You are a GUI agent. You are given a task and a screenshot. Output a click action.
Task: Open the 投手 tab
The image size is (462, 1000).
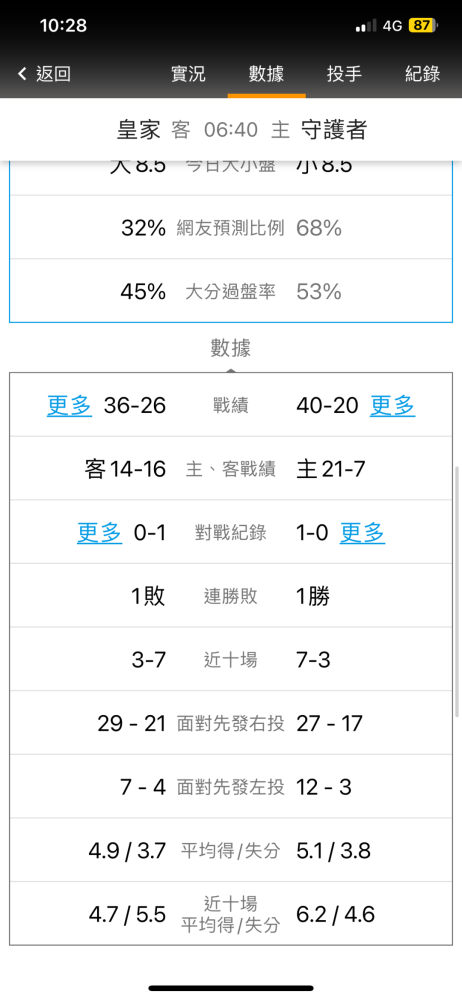[345, 74]
